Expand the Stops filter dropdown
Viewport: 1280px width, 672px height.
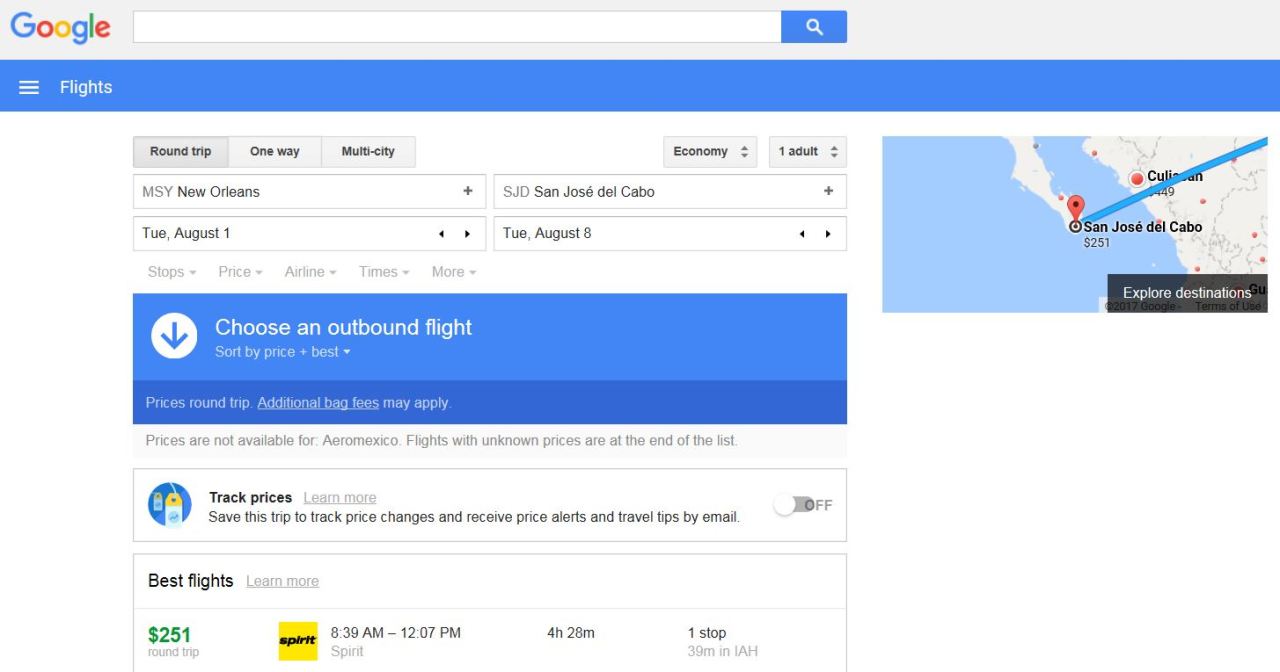(x=171, y=272)
